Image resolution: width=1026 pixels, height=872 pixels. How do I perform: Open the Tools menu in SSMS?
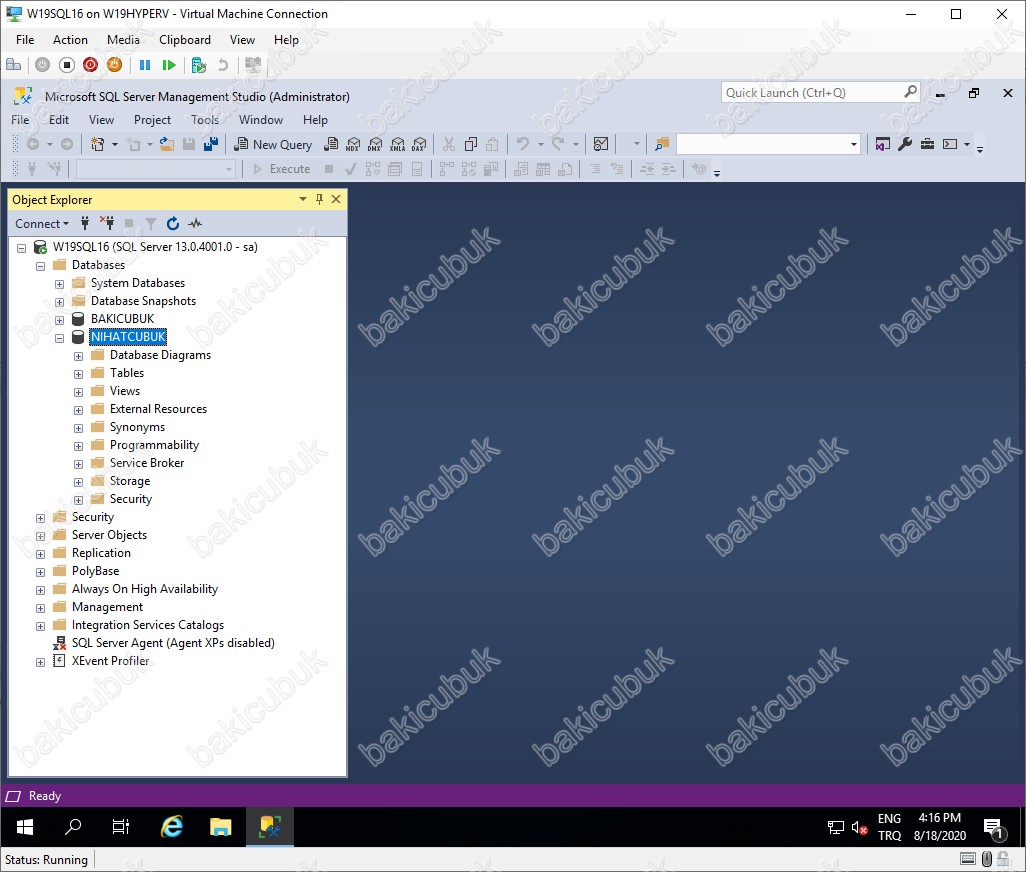(x=205, y=120)
